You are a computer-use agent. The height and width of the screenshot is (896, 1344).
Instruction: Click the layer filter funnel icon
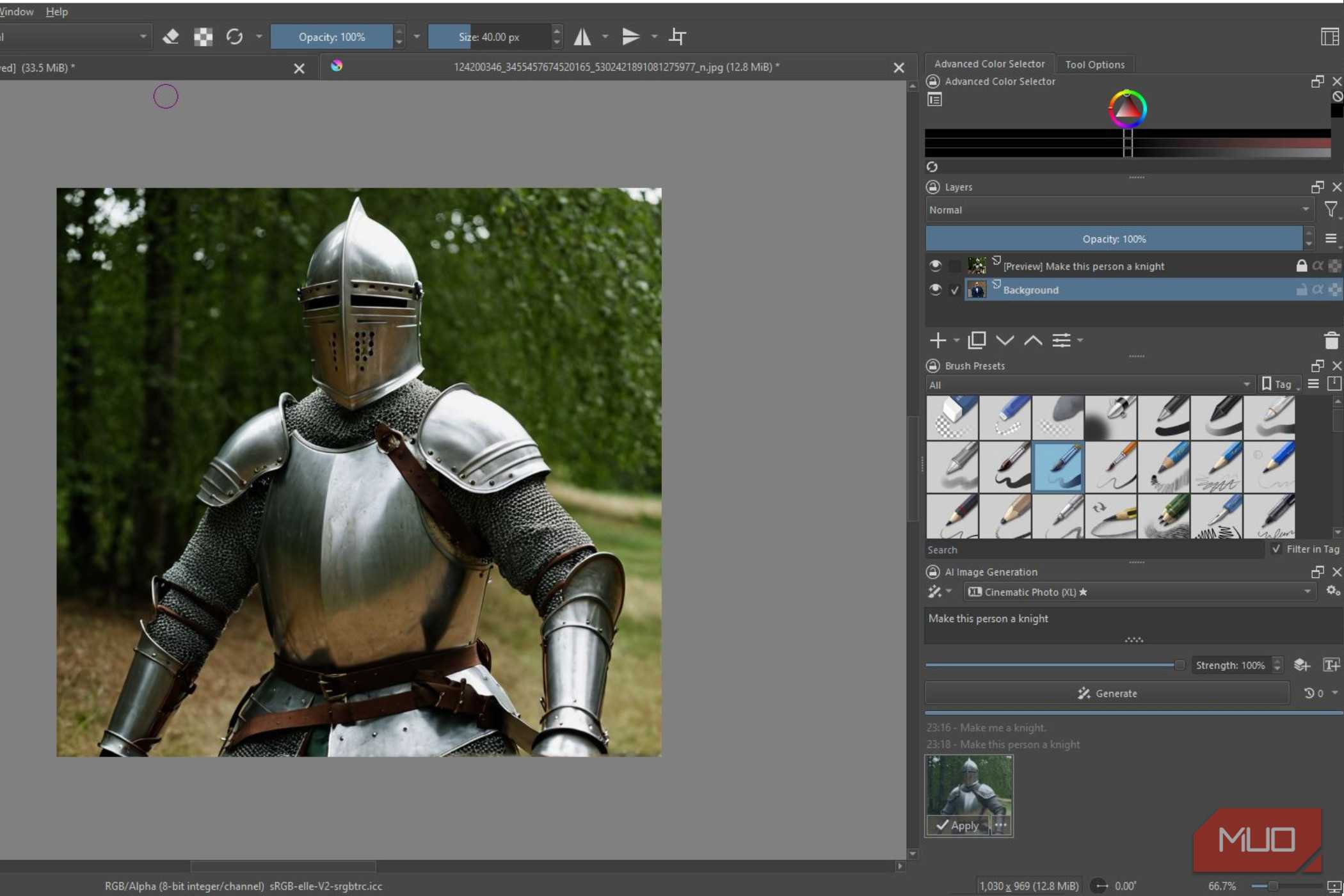1331,209
